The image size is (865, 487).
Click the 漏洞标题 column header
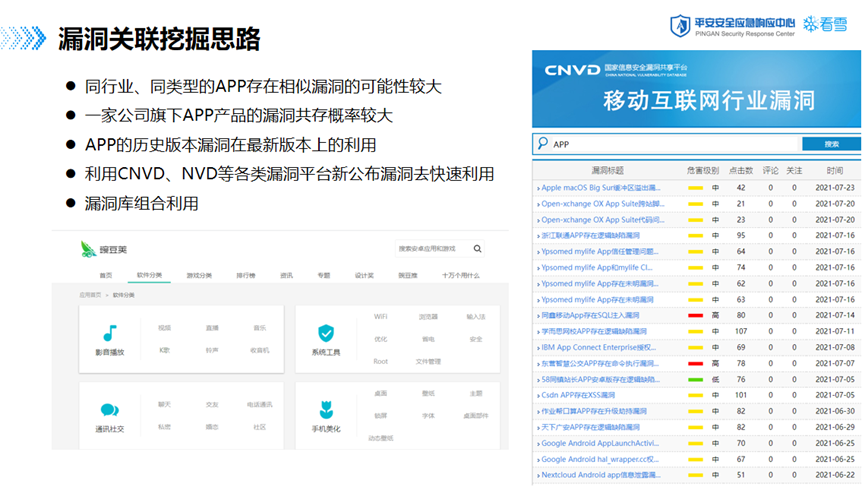(x=607, y=170)
